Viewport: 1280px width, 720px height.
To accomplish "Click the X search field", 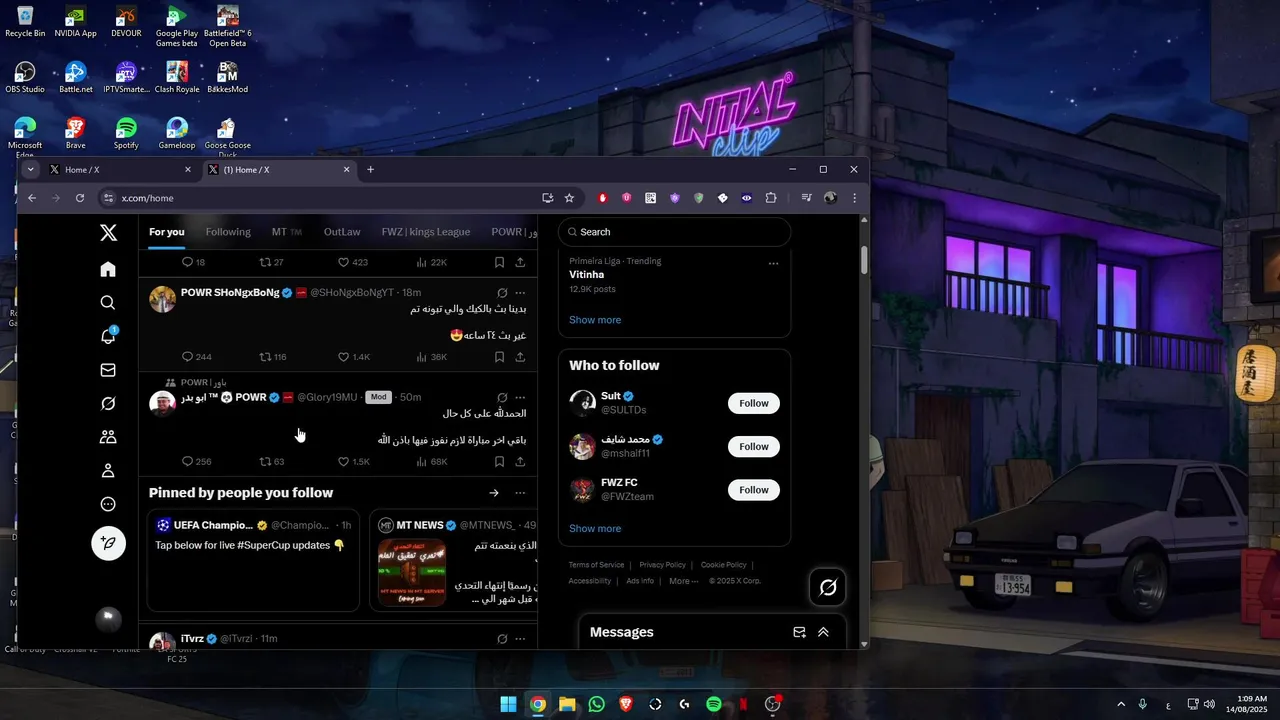I will (675, 232).
